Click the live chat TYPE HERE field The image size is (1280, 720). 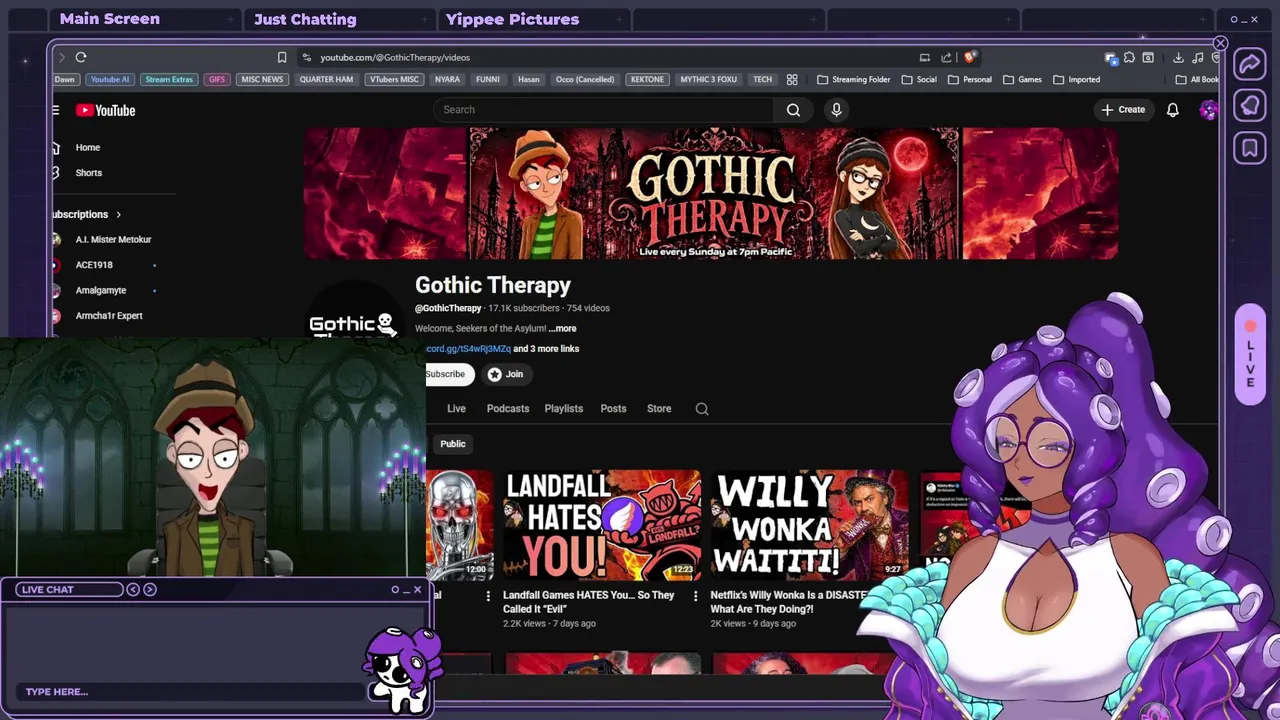coord(190,692)
